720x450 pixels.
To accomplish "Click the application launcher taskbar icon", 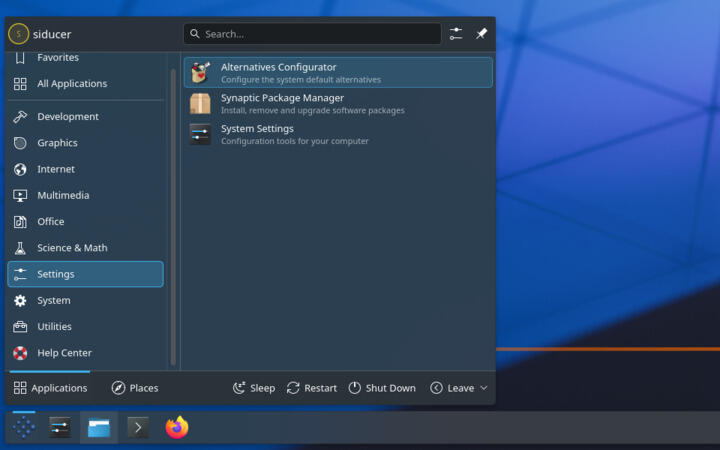I will (24, 428).
